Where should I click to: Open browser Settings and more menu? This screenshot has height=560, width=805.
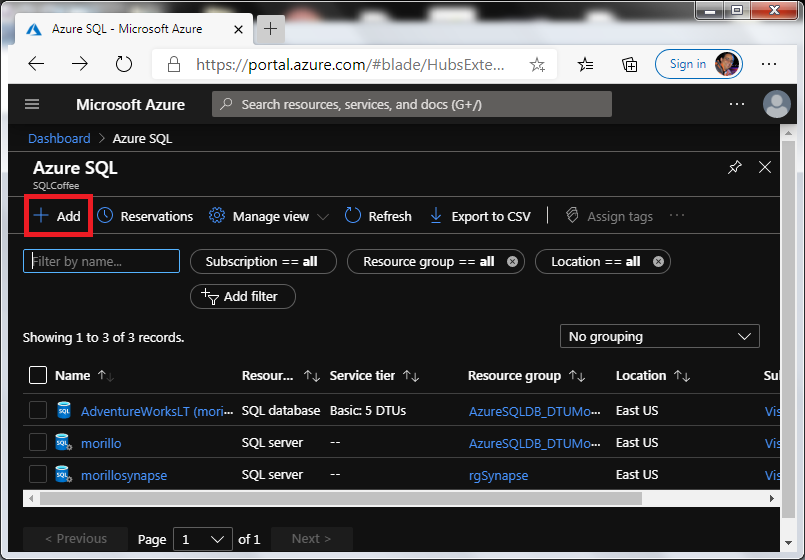(x=769, y=64)
